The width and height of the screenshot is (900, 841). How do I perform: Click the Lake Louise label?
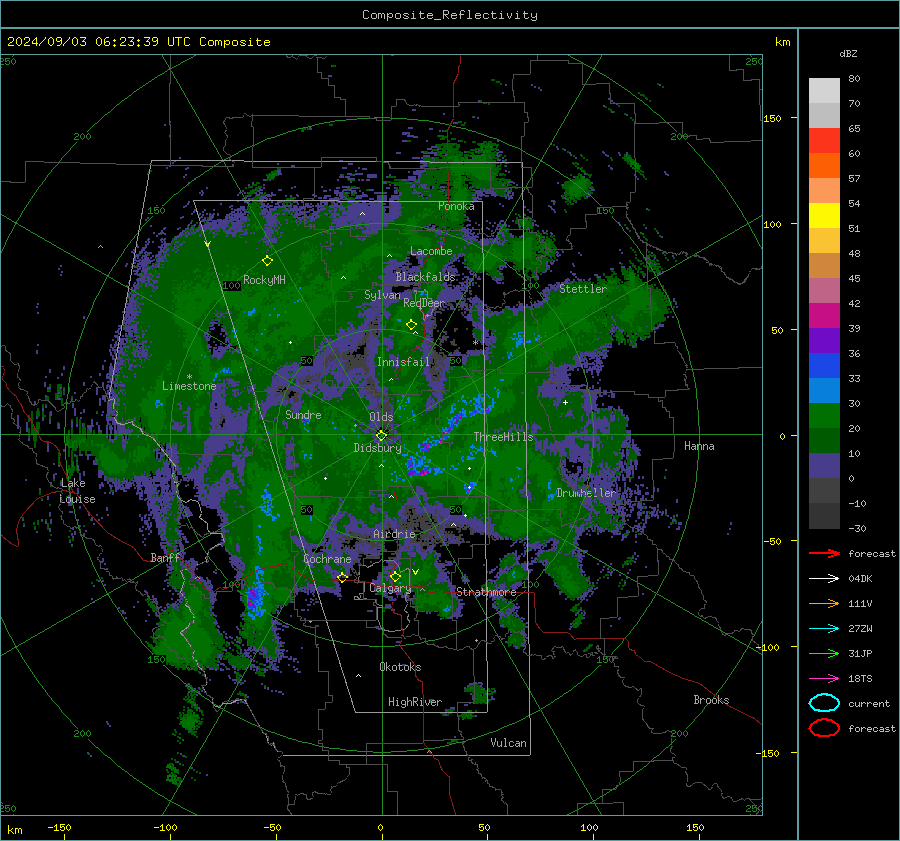pos(77,491)
